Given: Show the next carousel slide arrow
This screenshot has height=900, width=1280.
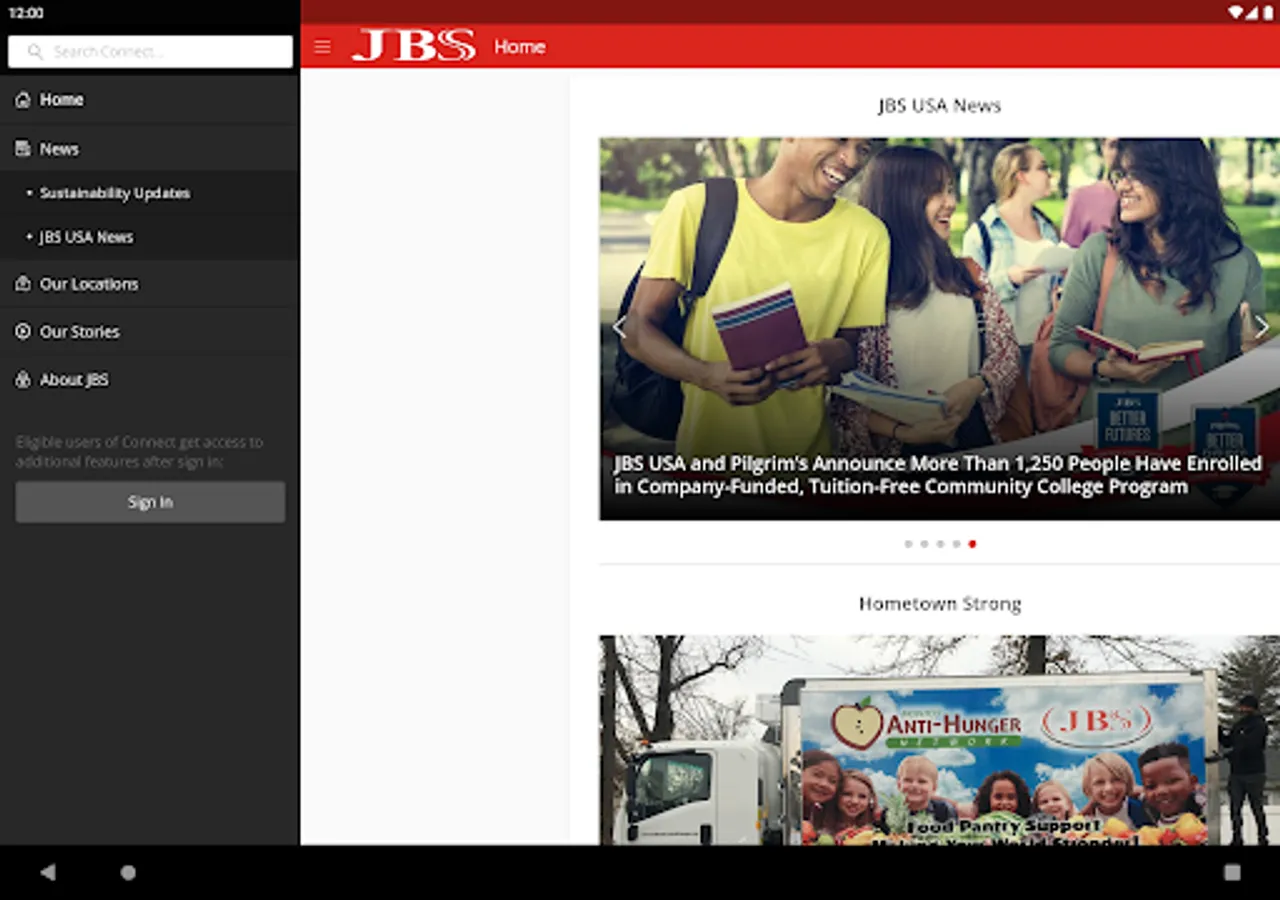Looking at the screenshot, I should point(1262,327).
